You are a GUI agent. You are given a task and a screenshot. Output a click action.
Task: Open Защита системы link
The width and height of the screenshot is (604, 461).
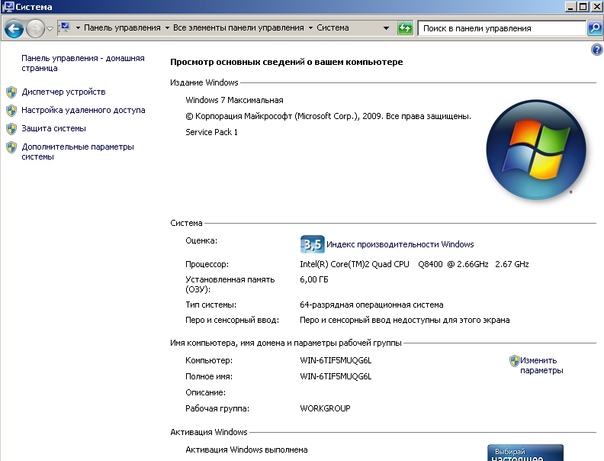[54, 129]
